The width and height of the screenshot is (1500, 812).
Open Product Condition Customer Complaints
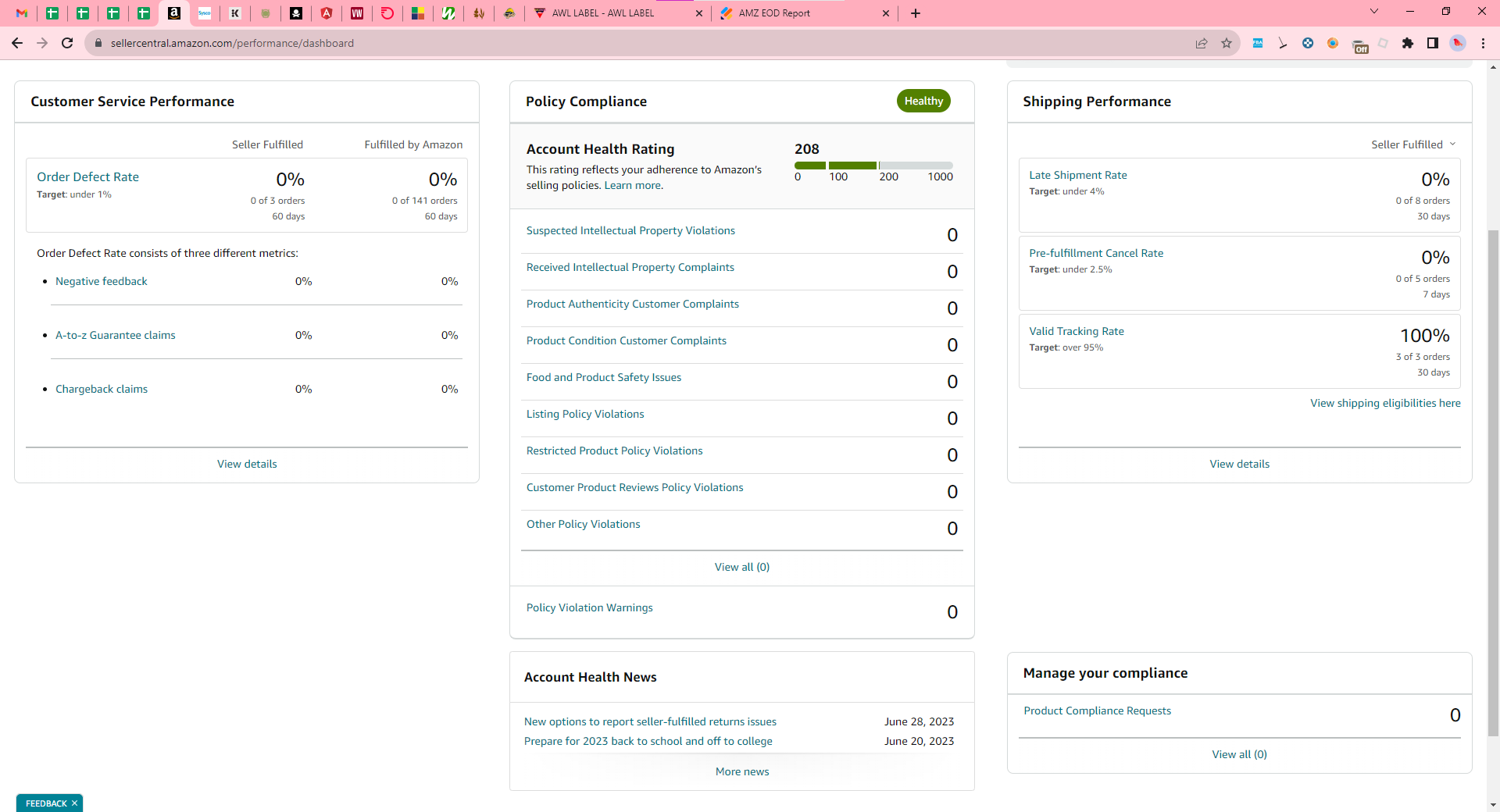(x=627, y=340)
